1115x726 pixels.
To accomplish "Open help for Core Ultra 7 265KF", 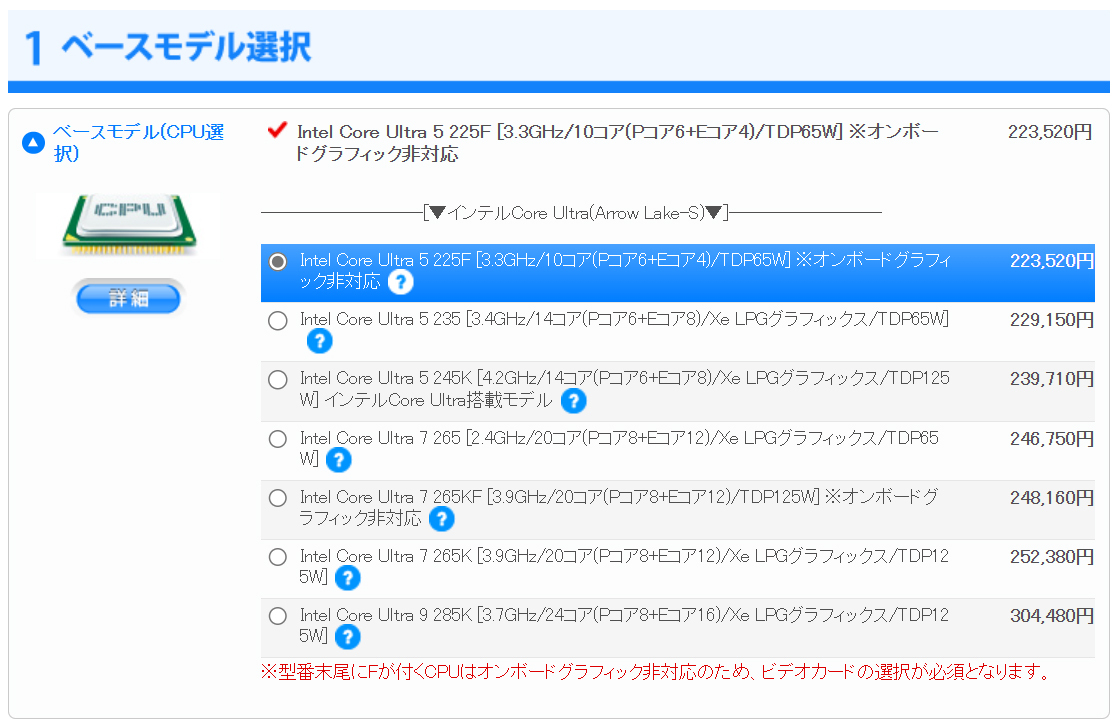I will click(442, 519).
